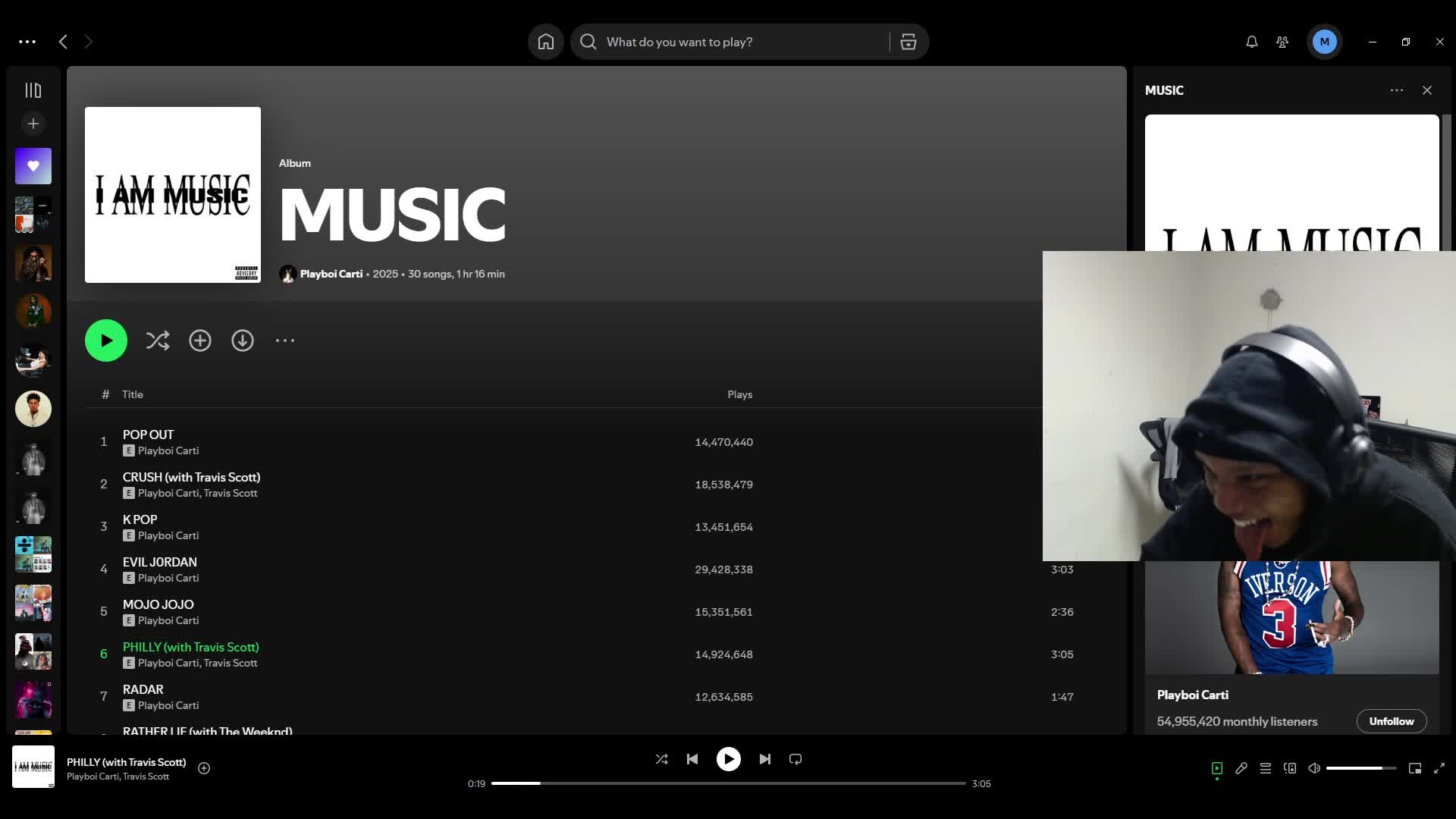Skip to previous track
Screen dimensions: 1456x819
[x=692, y=759]
